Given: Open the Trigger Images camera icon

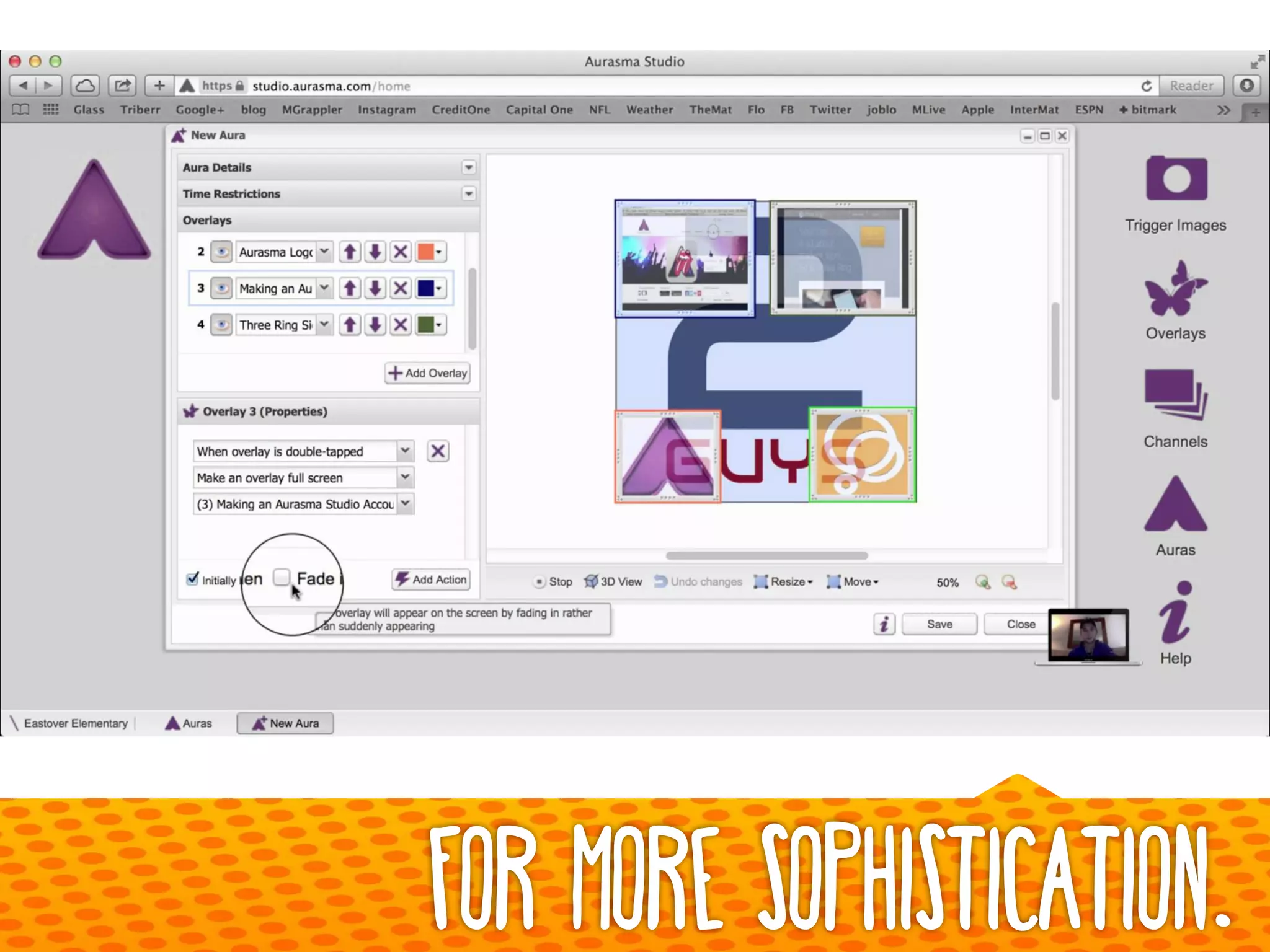Looking at the screenshot, I should [1176, 178].
